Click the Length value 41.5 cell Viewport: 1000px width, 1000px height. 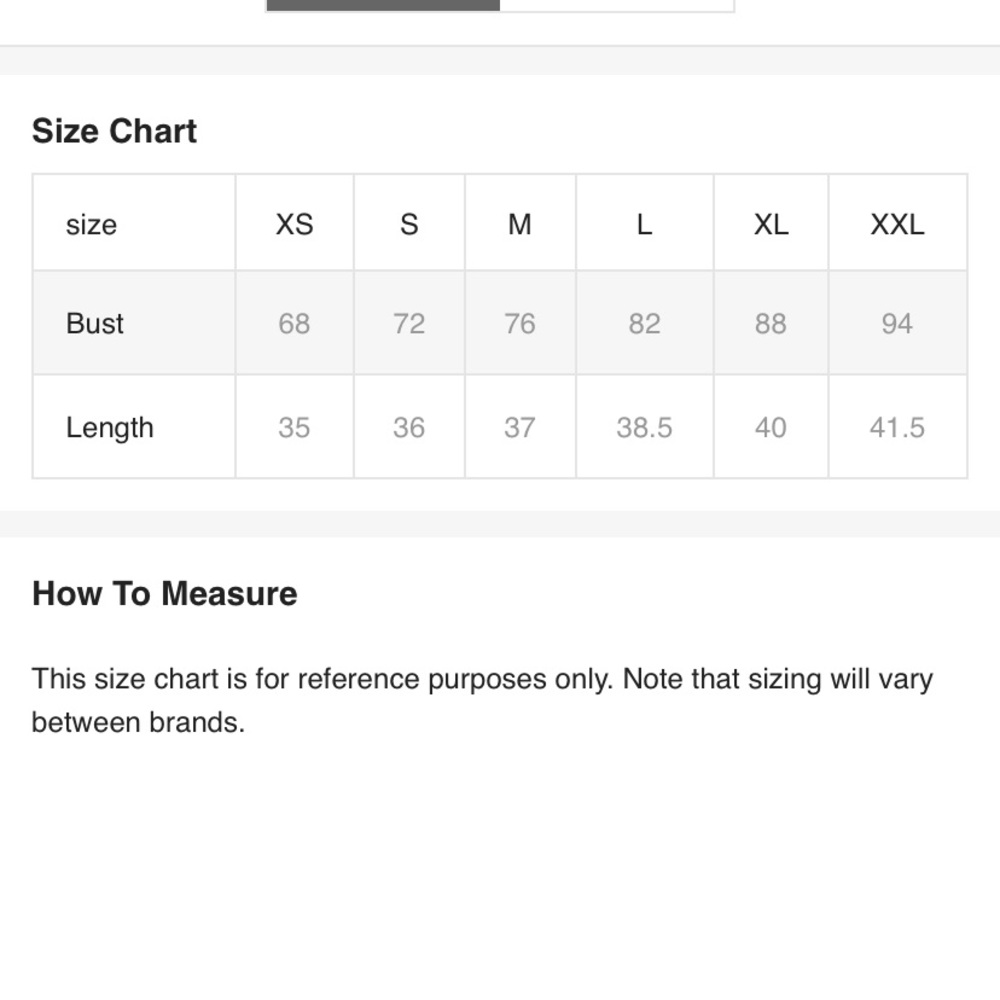tap(897, 427)
